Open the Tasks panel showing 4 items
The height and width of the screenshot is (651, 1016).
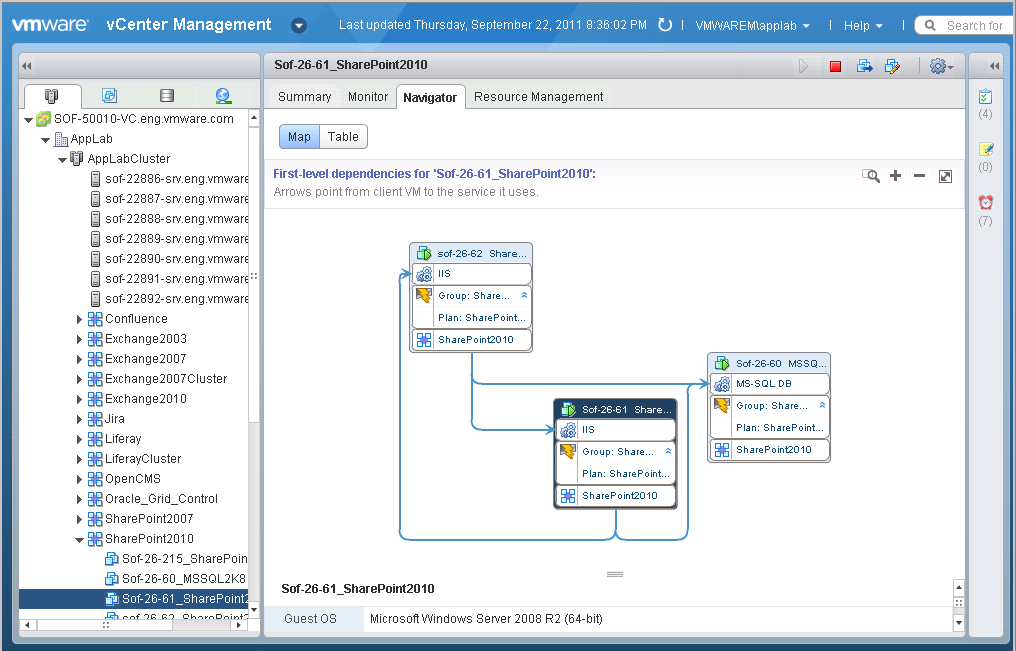985,97
